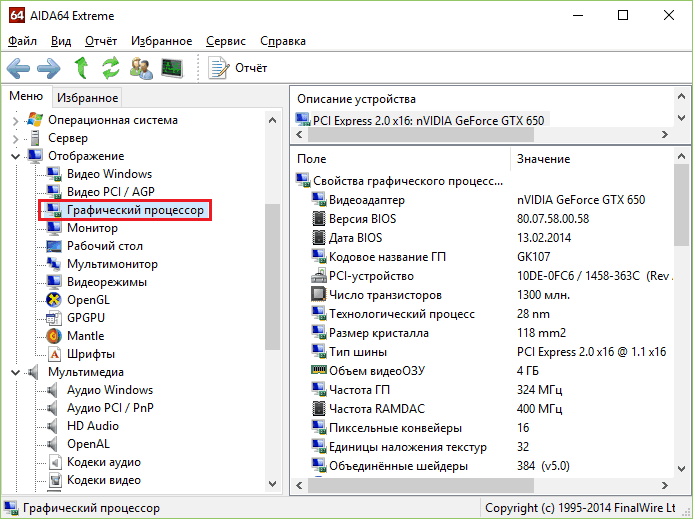Click the Версия BIOS row icon
Image resolution: width=693 pixels, height=519 pixels.
coord(319,219)
